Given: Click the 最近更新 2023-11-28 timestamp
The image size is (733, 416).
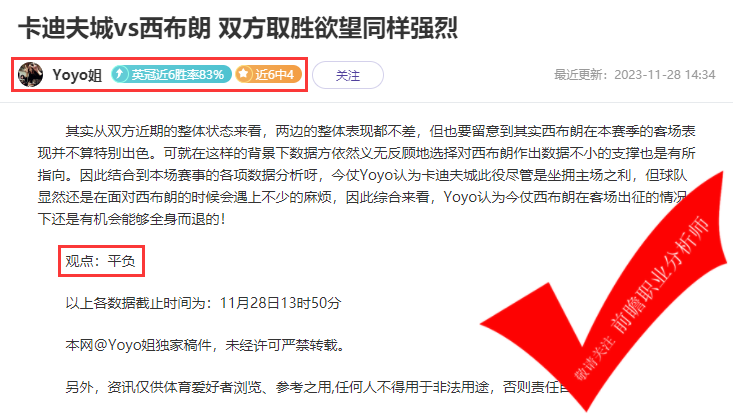Looking at the screenshot, I should (x=634, y=75).
